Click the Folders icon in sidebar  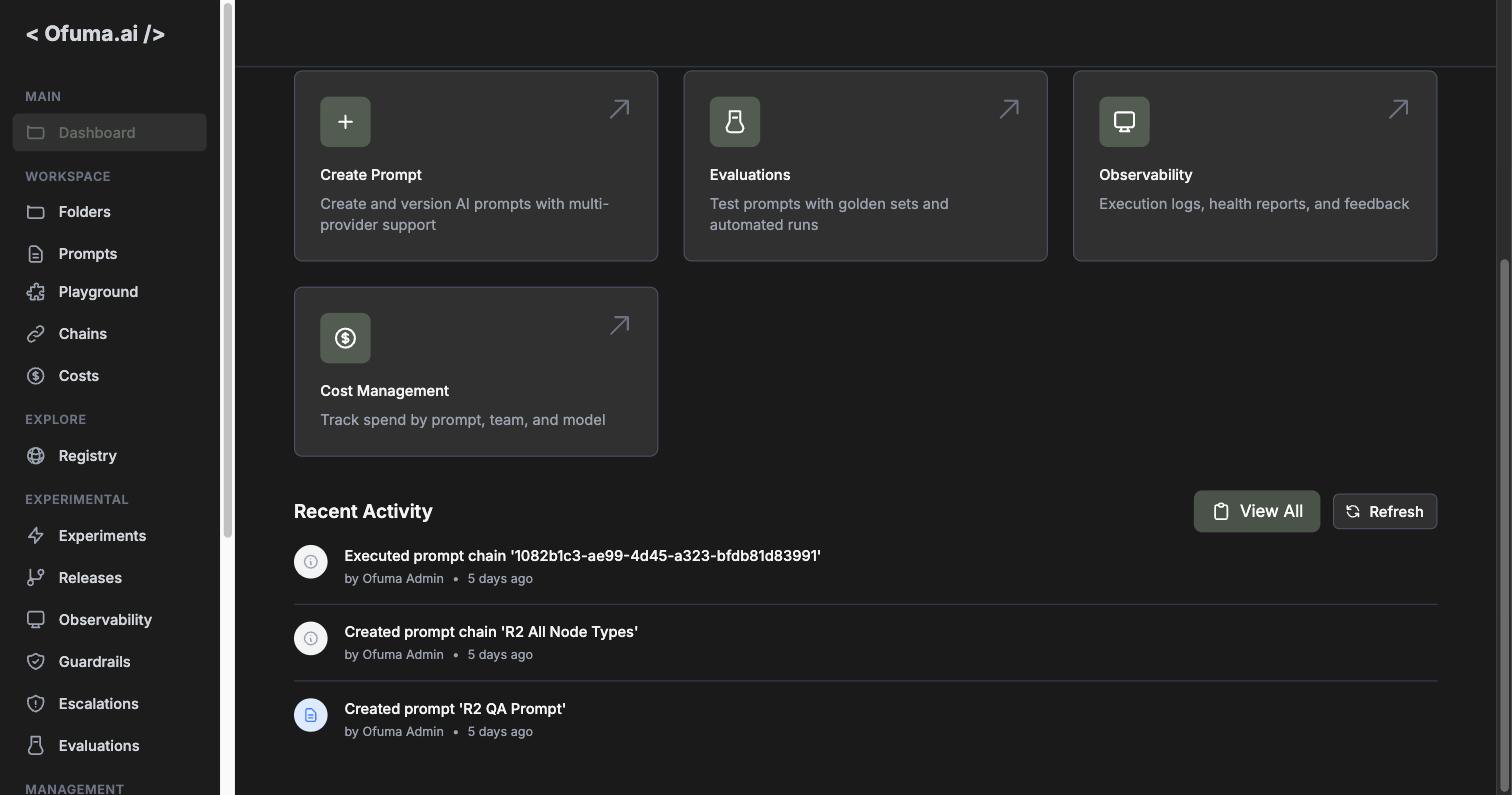[x=36, y=212]
